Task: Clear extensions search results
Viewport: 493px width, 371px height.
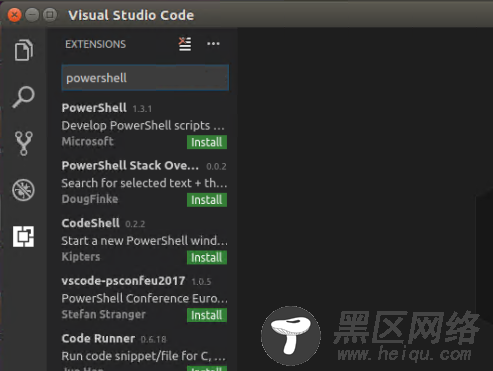Action: click(x=185, y=44)
